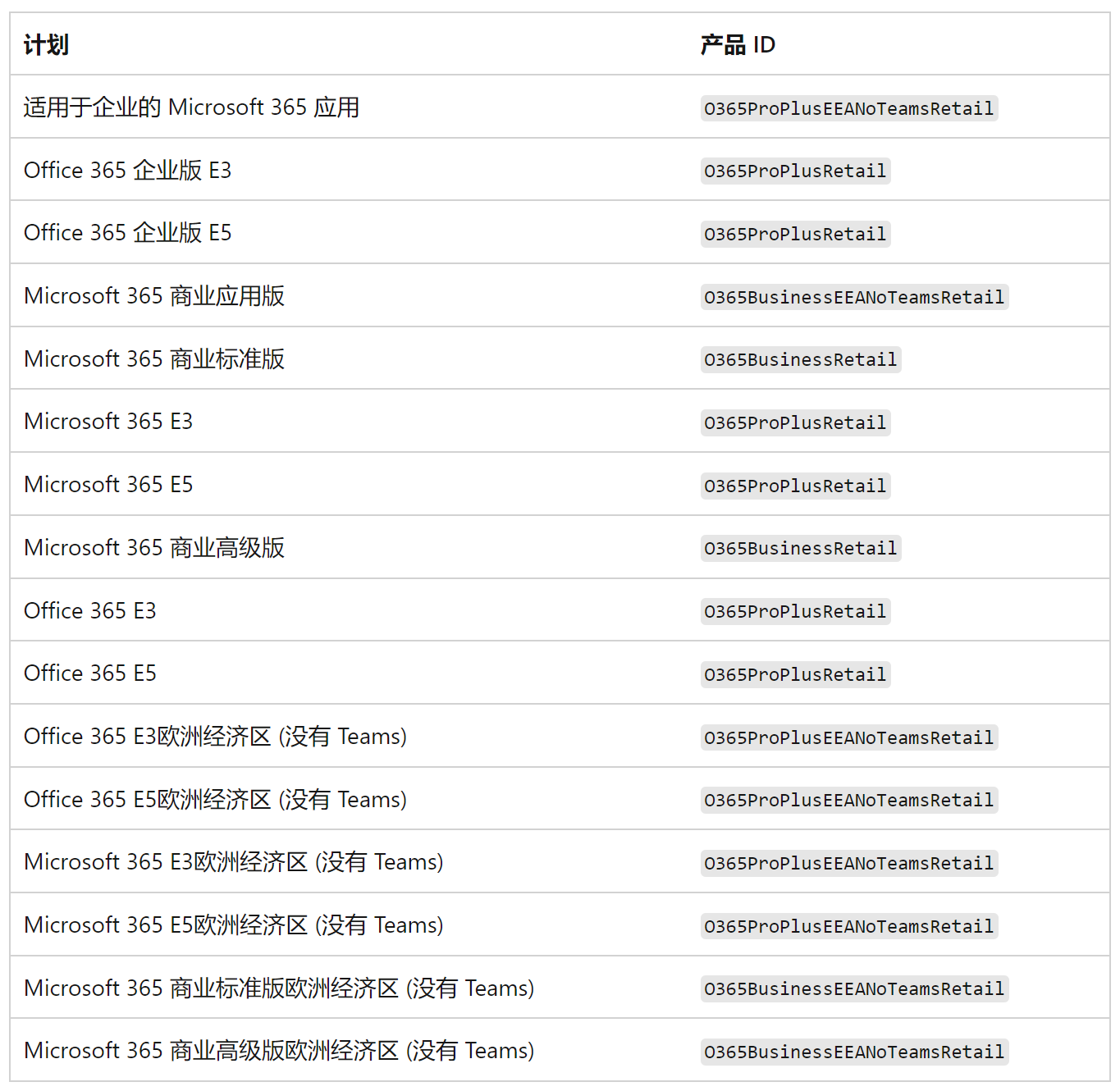The height and width of the screenshot is (1091, 1120).
Task: Click Microsoft 365 商业高级版 plan cell
Action: tap(154, 548)
